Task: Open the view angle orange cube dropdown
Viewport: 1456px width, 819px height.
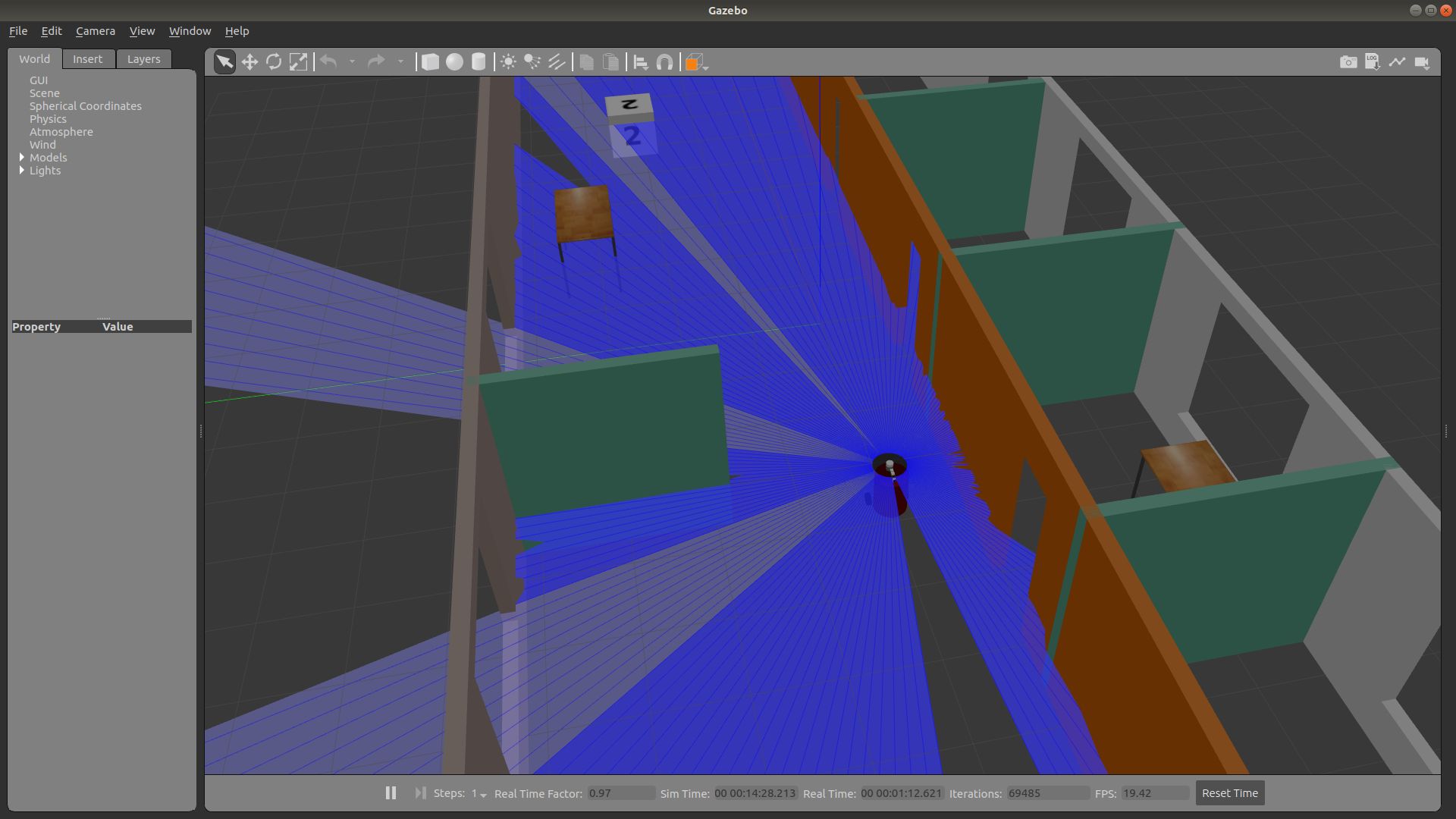Action: 696,63
